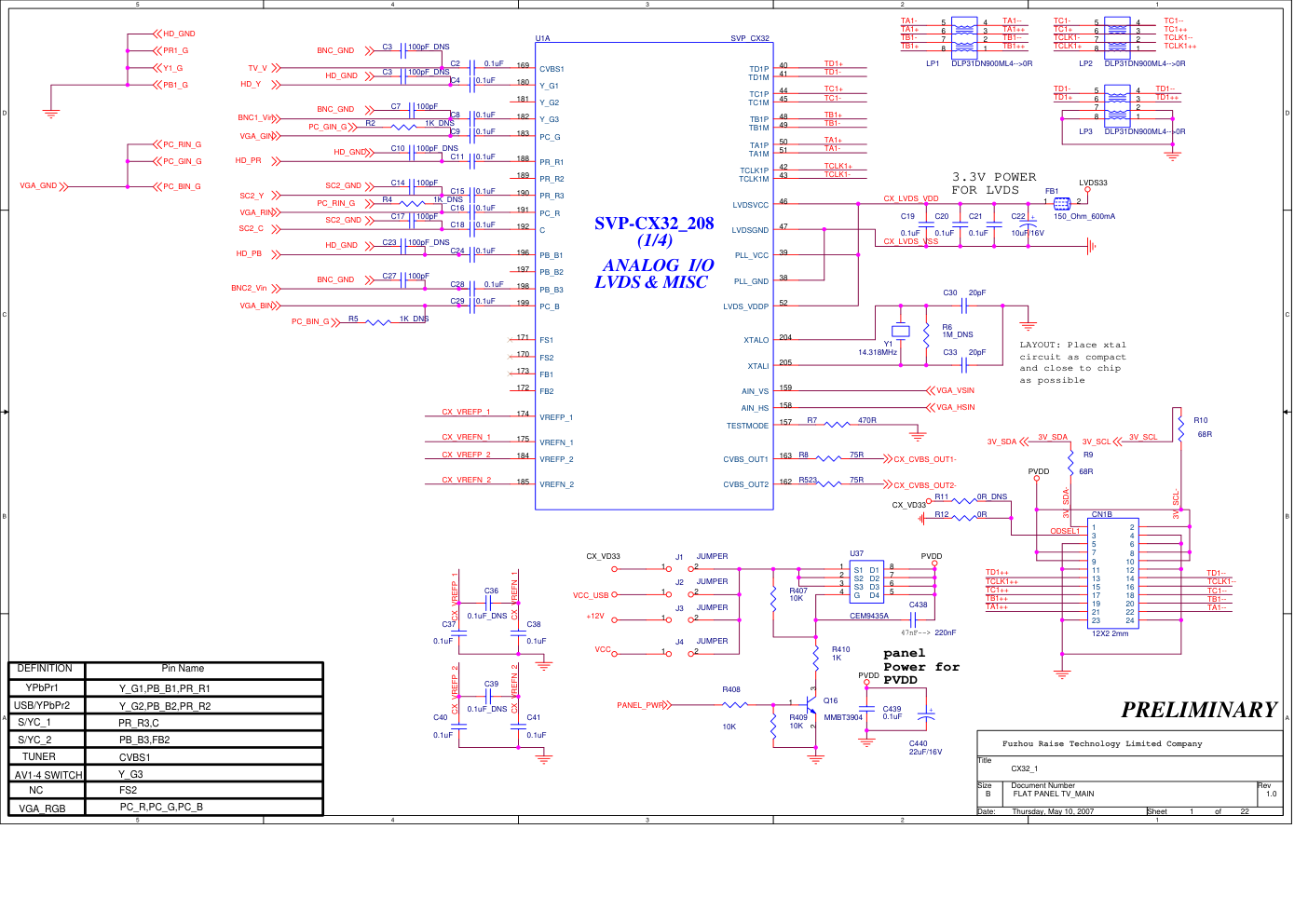Image resolution: width=1308 pixels, height=924 pixels.
Task: Click the Y1 14.318MHz crystal symbol
Action: (900, 332)
